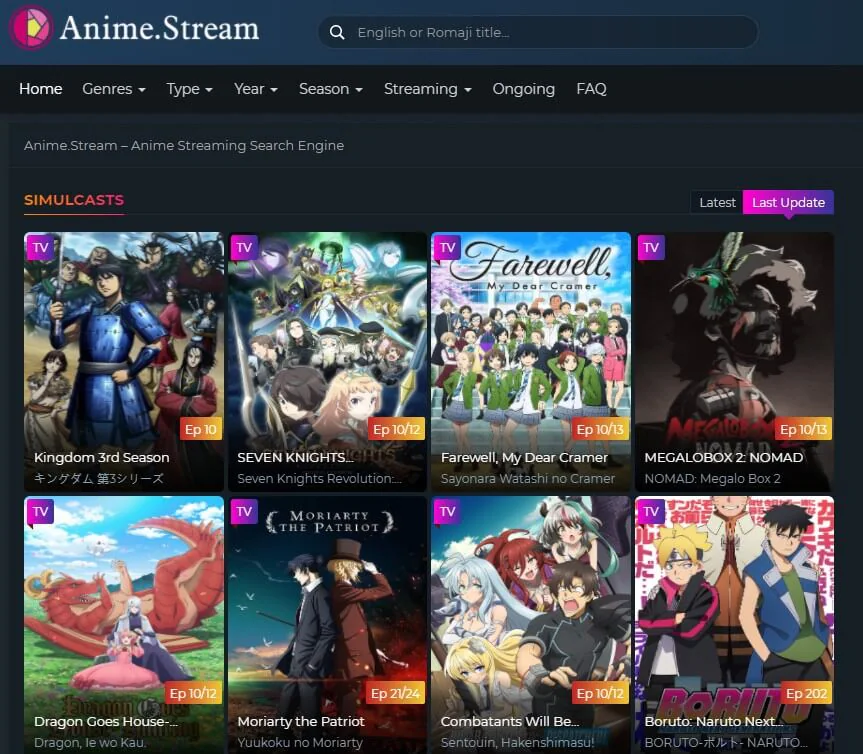Image resolution: width=863 pixels, height=754 pixels.
Task: Open Dragon Goes House title link
Action: coord(106,722)
